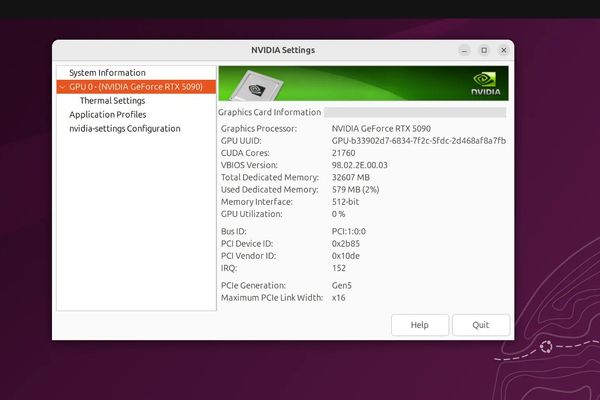Click the CUDA Cores label
The height and width of the screenshot is (400, 600).
(245, 153)
